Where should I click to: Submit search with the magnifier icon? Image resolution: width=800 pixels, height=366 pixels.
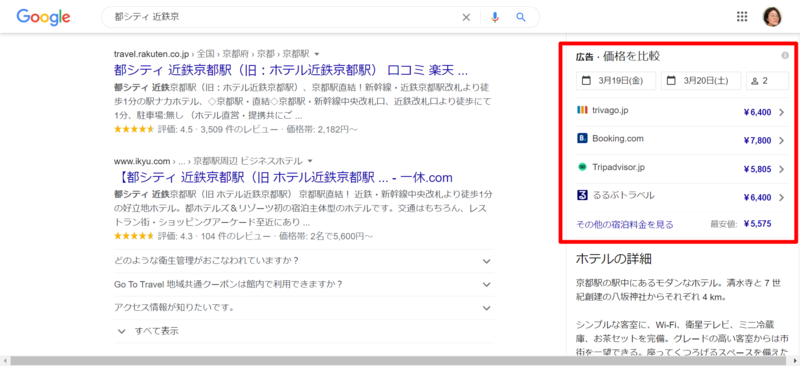tap(520, 17)
